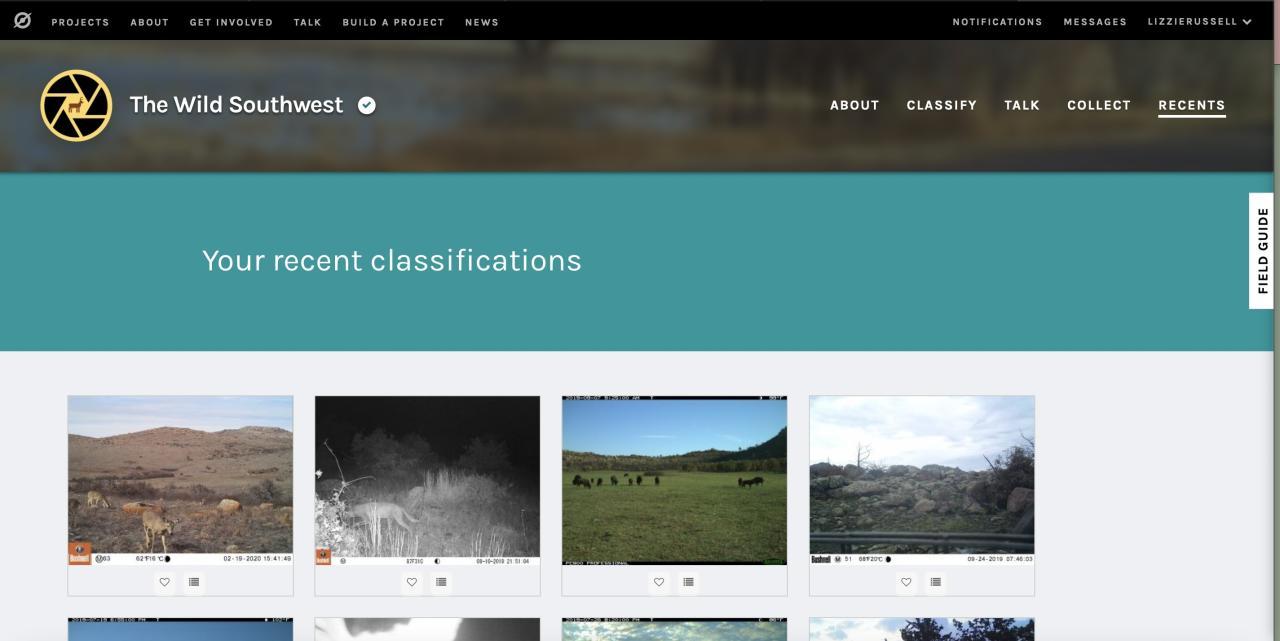
Task: Favorite the deer hillside image
Action: click(165, 582)
